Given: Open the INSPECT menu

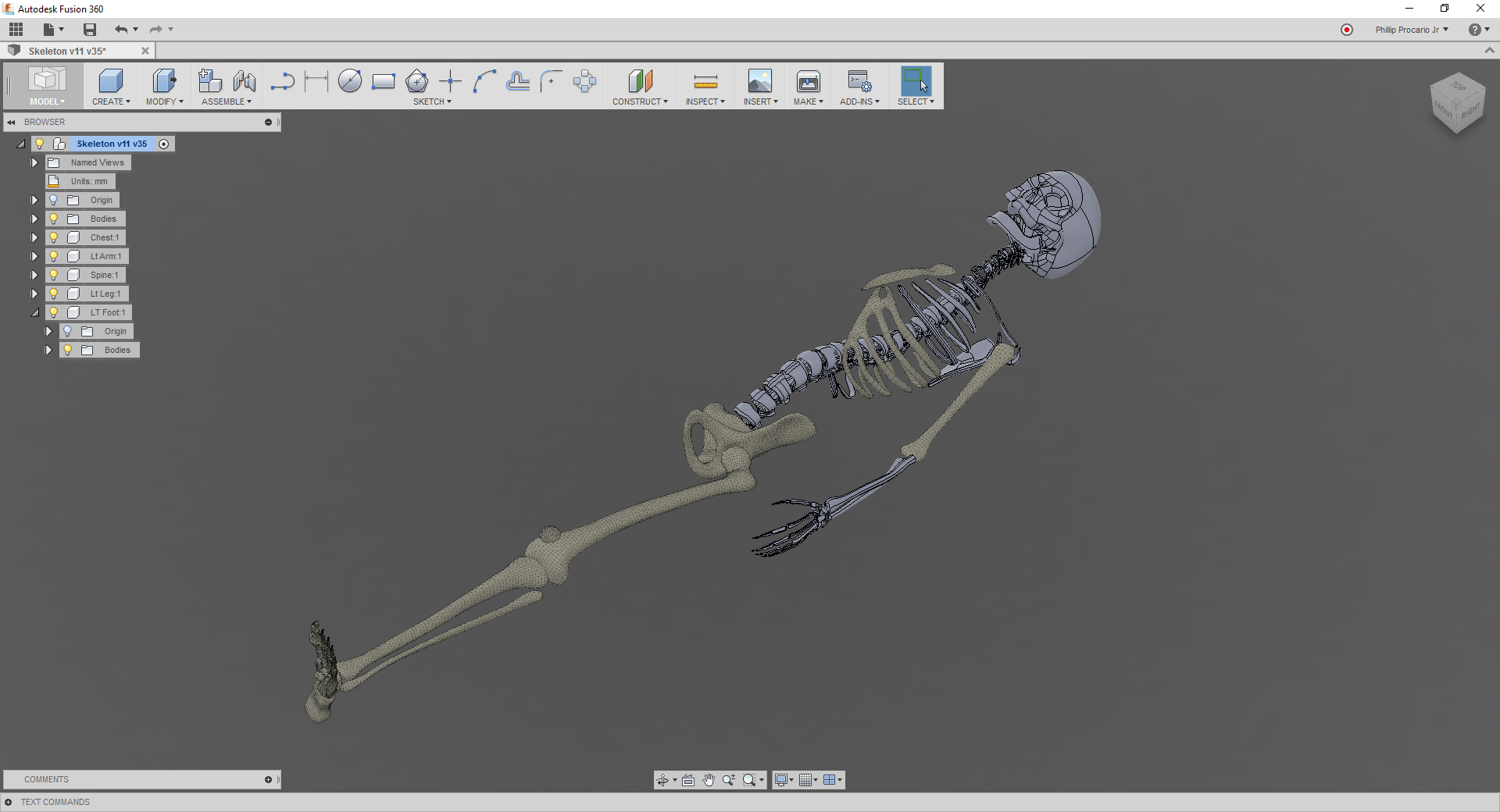Looking at the screenshot, I should click(705, 101).
